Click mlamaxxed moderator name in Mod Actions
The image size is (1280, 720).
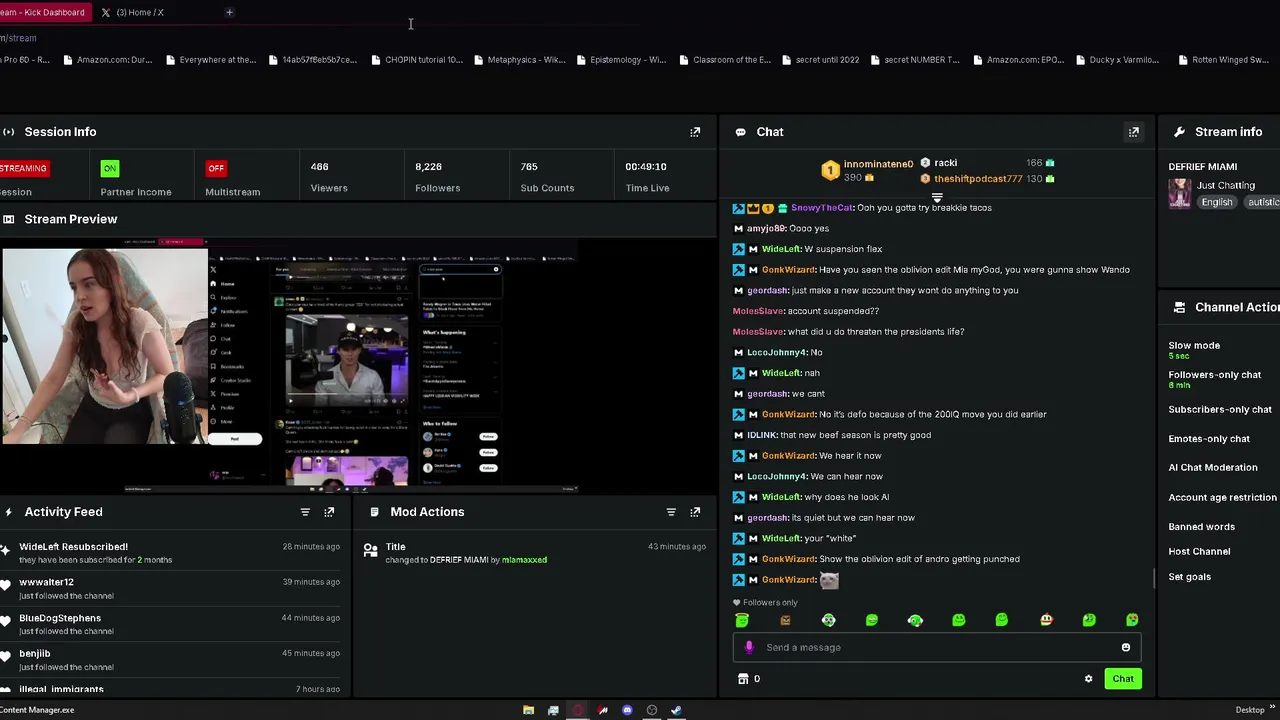pos(524,560)
